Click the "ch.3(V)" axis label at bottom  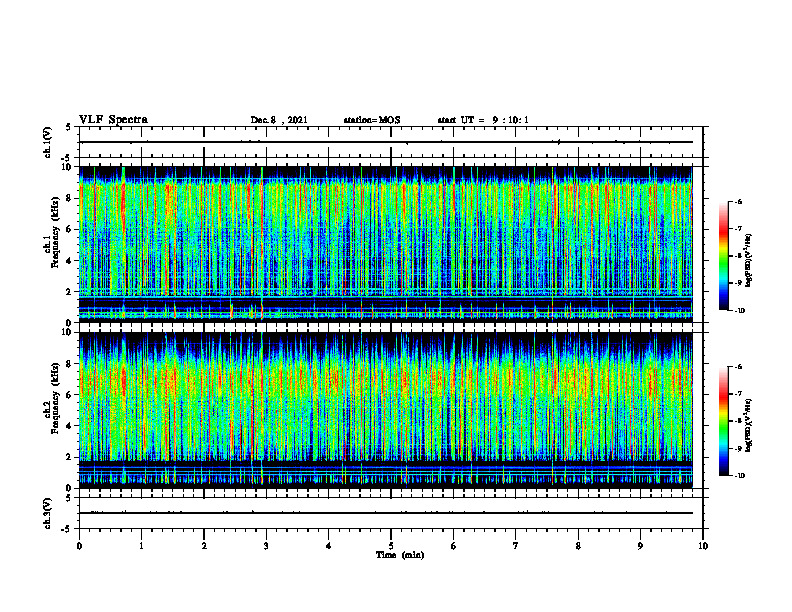point(48,513)
